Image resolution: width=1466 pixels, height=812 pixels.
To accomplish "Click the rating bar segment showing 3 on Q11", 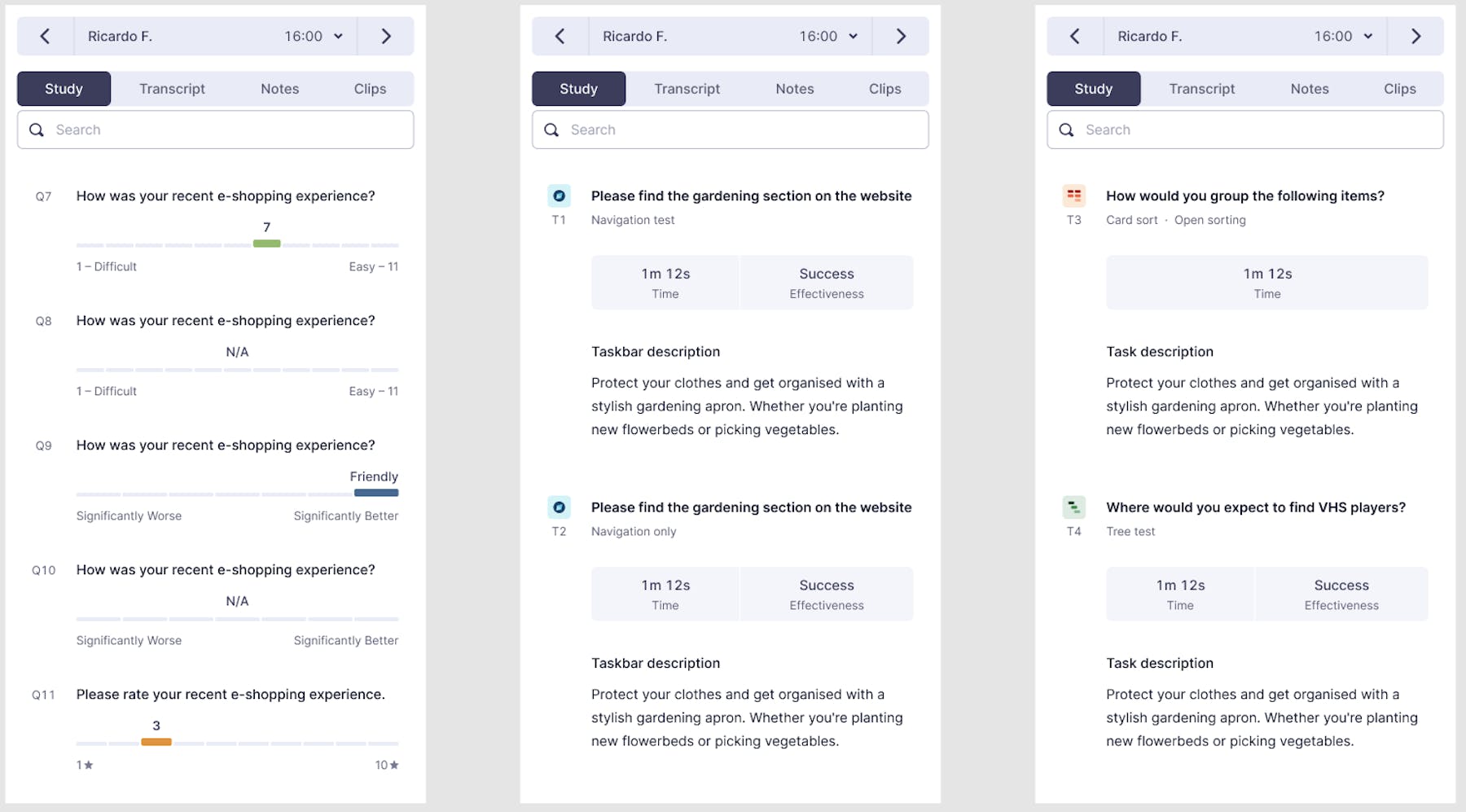I will 156,742.
